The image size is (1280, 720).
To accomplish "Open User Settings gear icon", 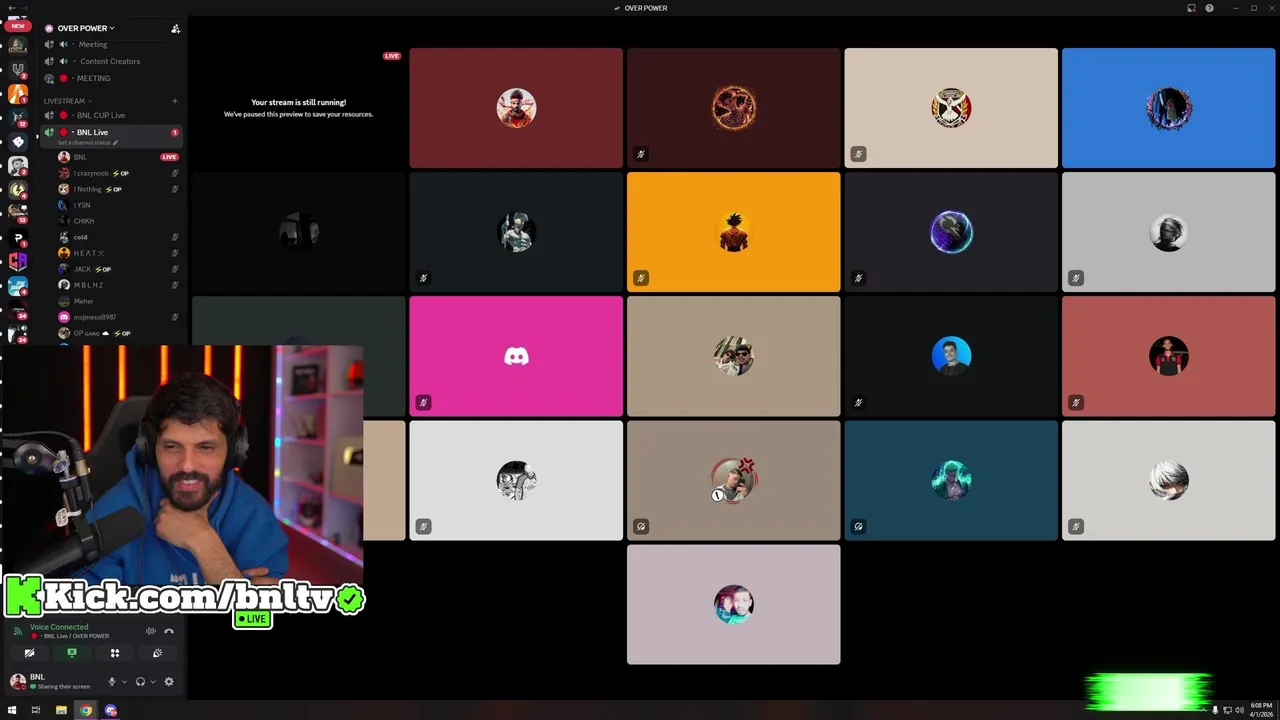I will click(169, 682).
